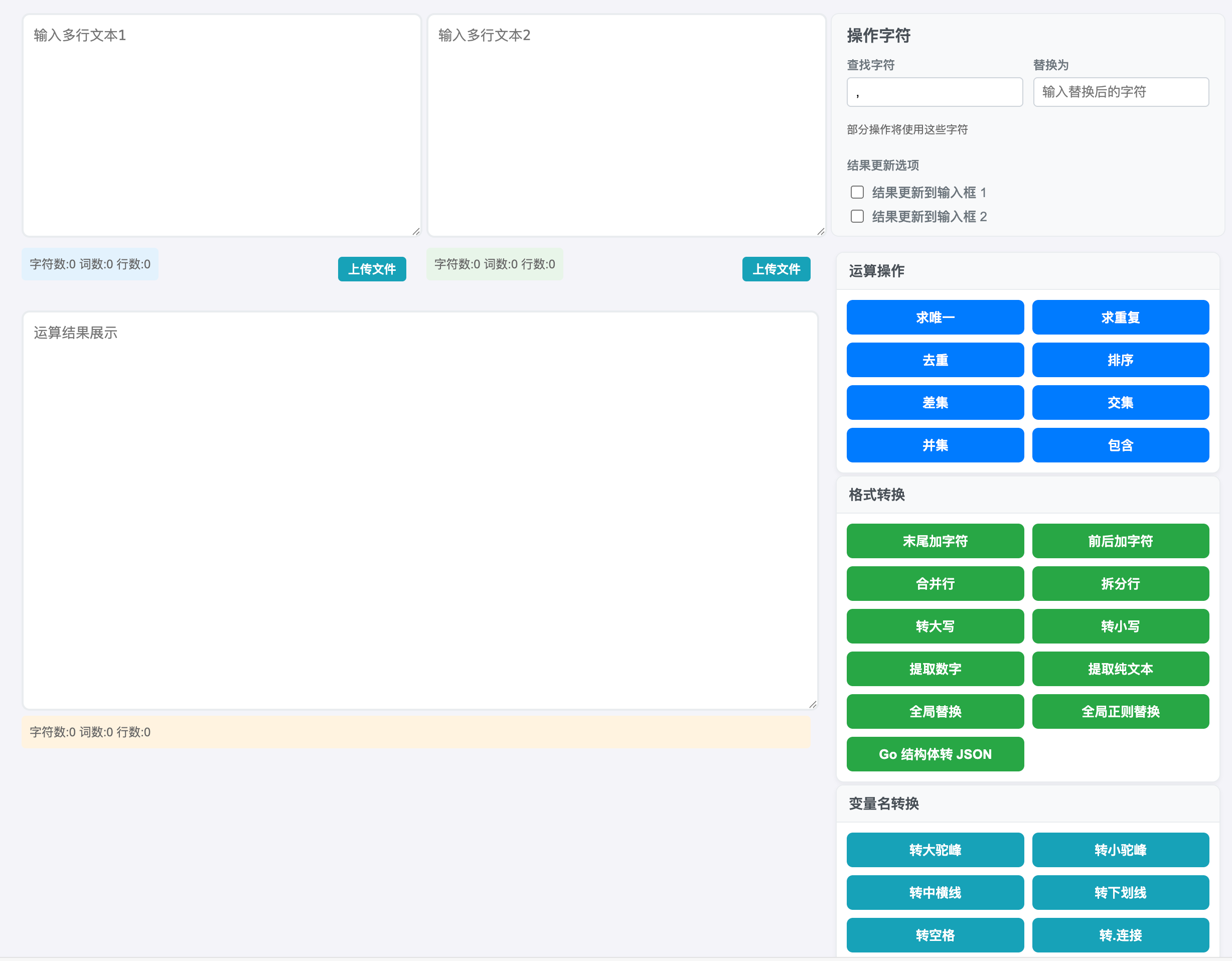Compute the 交集 intersection

1120,403
